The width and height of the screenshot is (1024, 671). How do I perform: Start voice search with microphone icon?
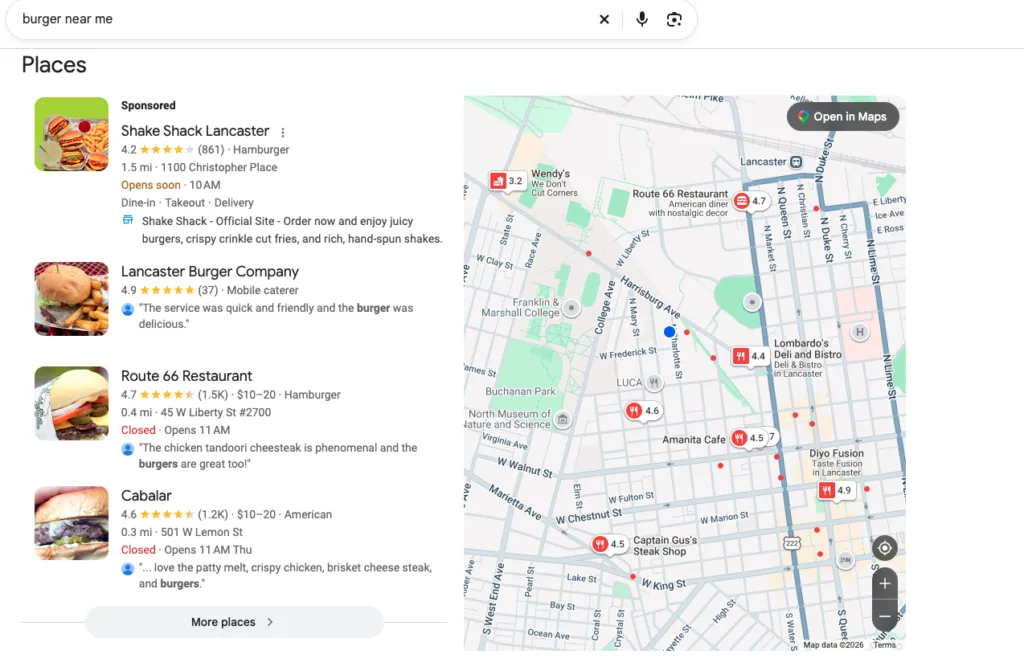(x=642, y=20)
